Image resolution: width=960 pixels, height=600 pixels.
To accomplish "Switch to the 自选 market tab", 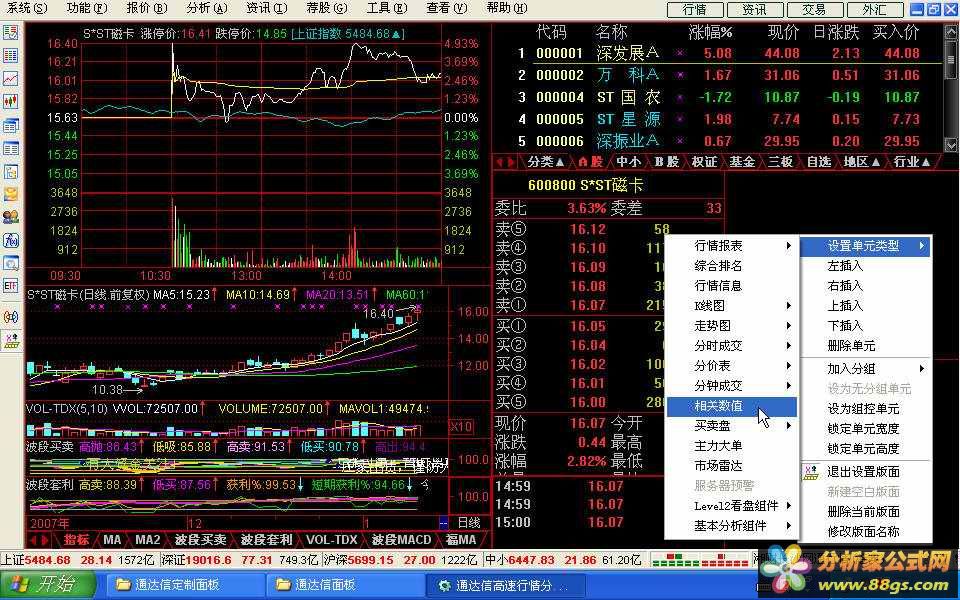I will click(819, 162).
